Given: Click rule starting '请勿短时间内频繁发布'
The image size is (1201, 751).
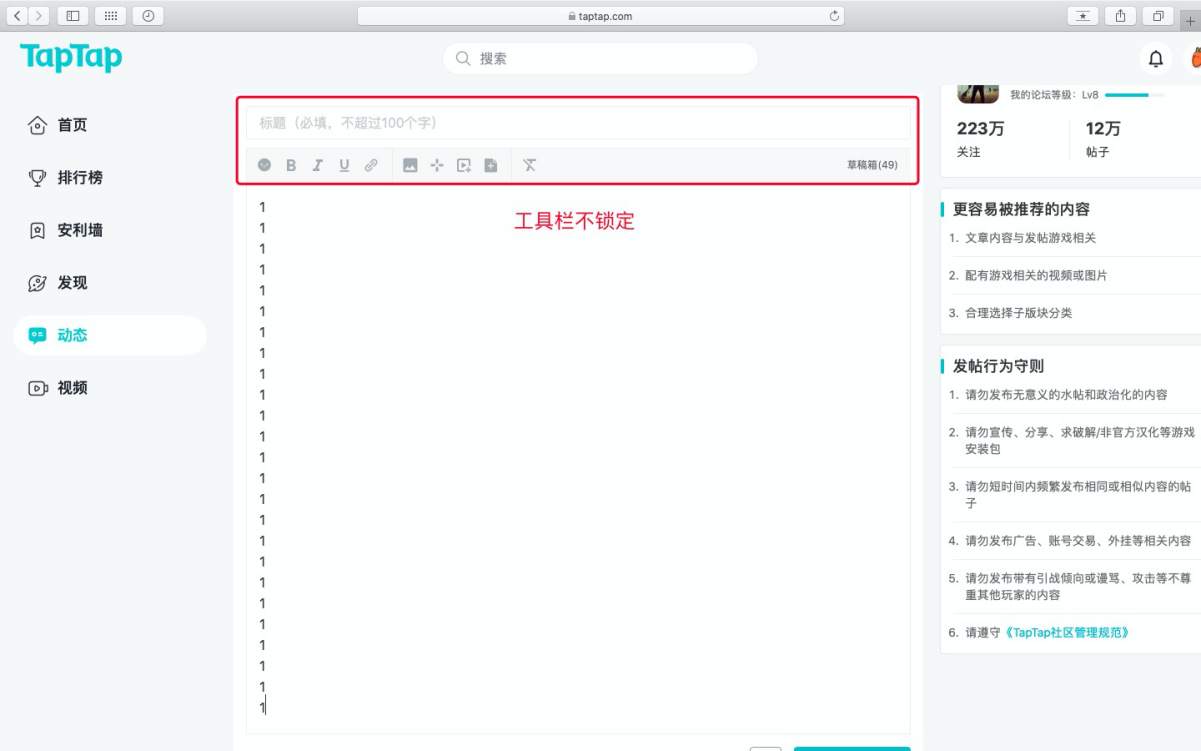Looking at the screenshot, I should [x=1078, y=495].
